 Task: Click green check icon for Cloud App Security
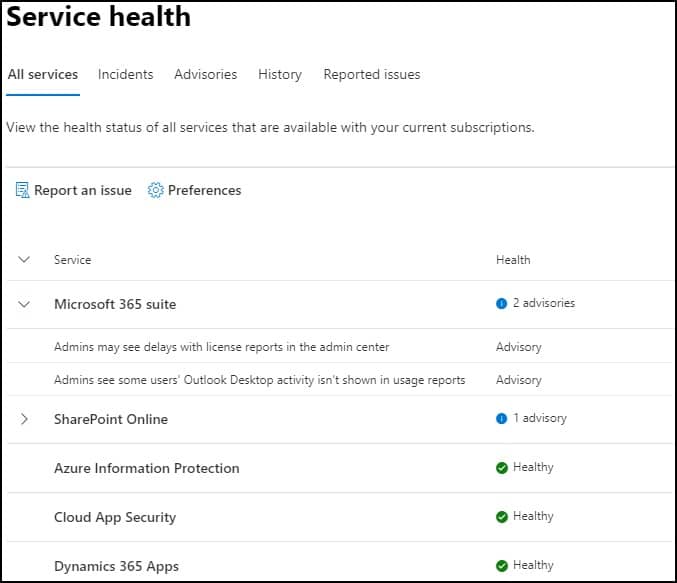point(502,516)
